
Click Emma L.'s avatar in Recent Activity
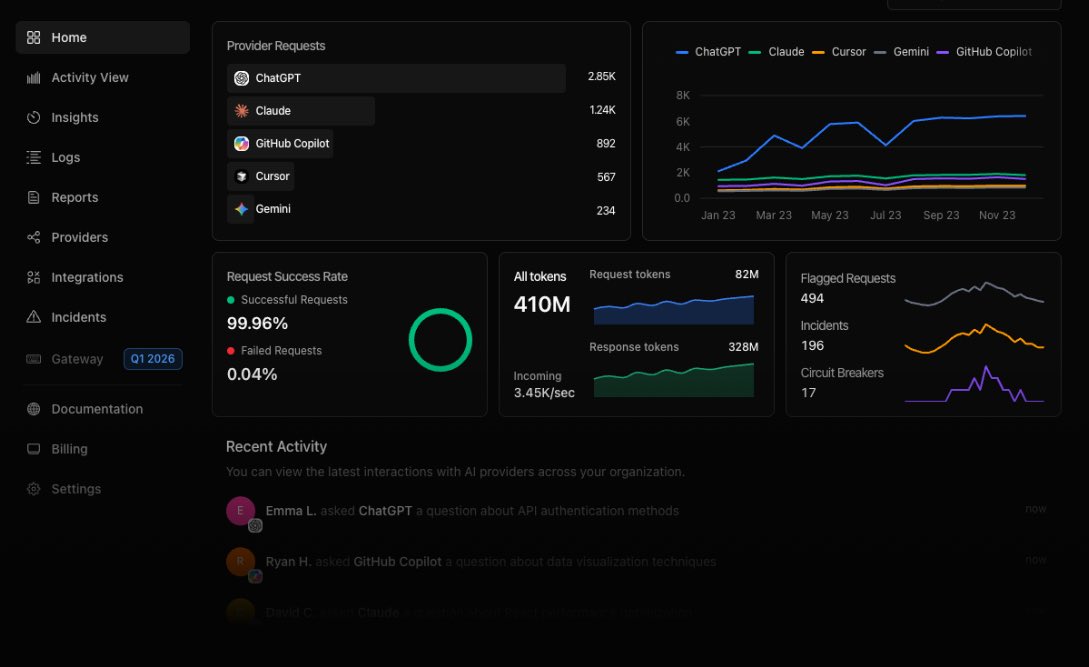(x=240, y=511)
